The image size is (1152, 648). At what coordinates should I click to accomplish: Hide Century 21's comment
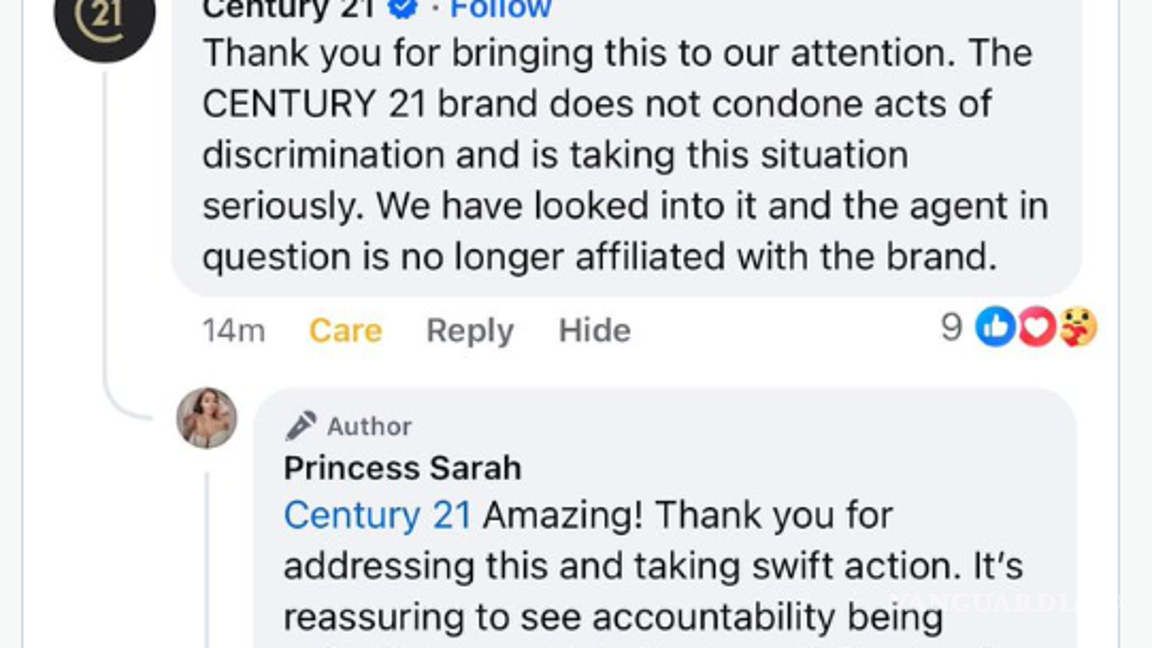[595, 330]
